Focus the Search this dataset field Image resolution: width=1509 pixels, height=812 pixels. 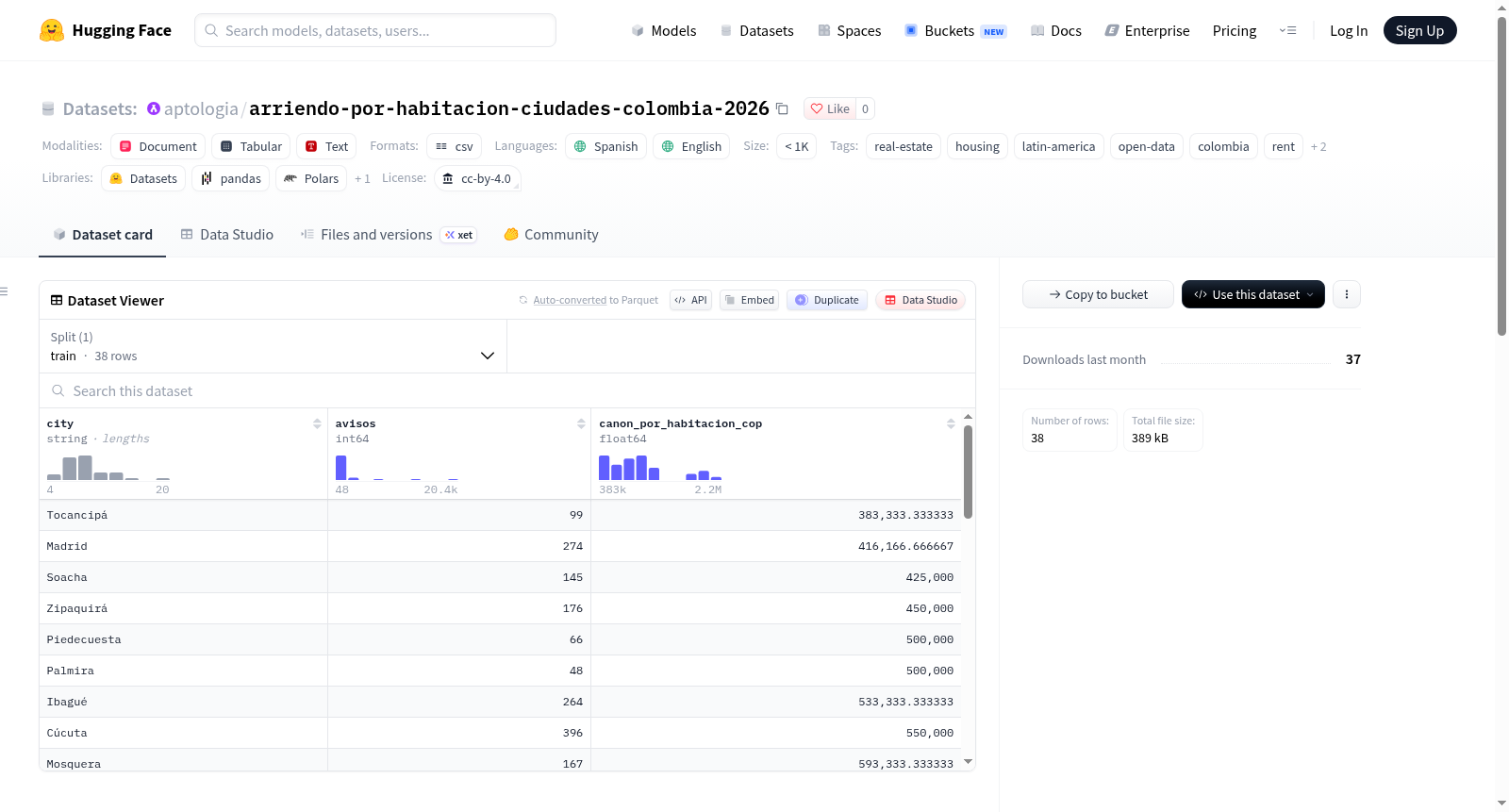click(x=507, y=390)
